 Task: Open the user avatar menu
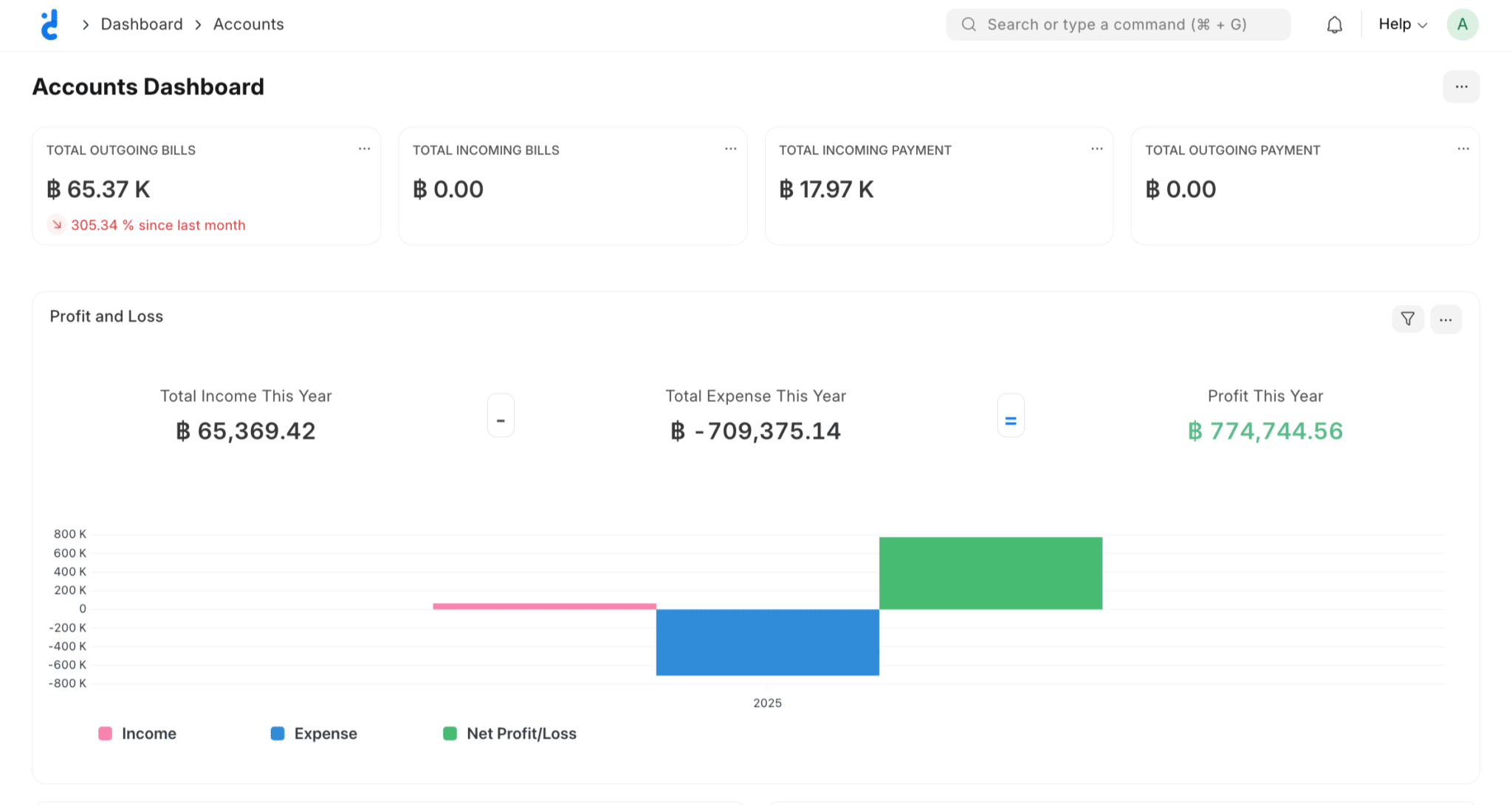coord(1462,24)
